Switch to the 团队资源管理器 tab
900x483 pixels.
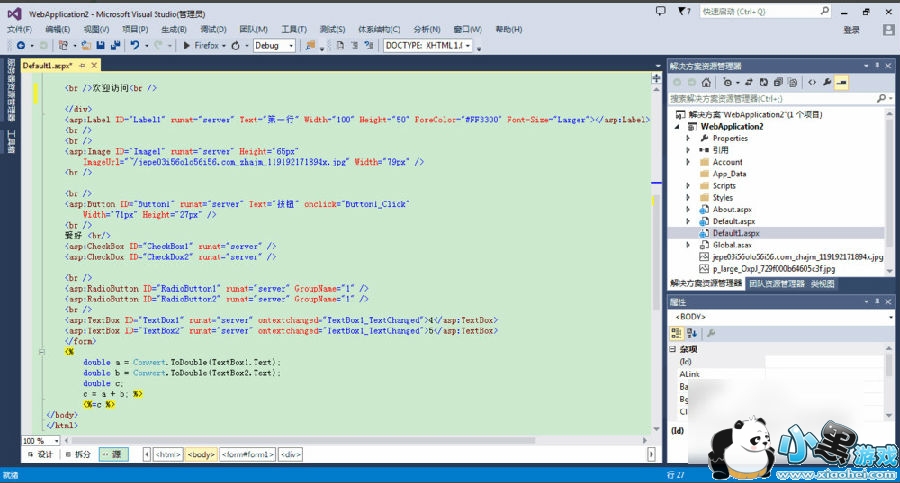[x=776, y=283]
